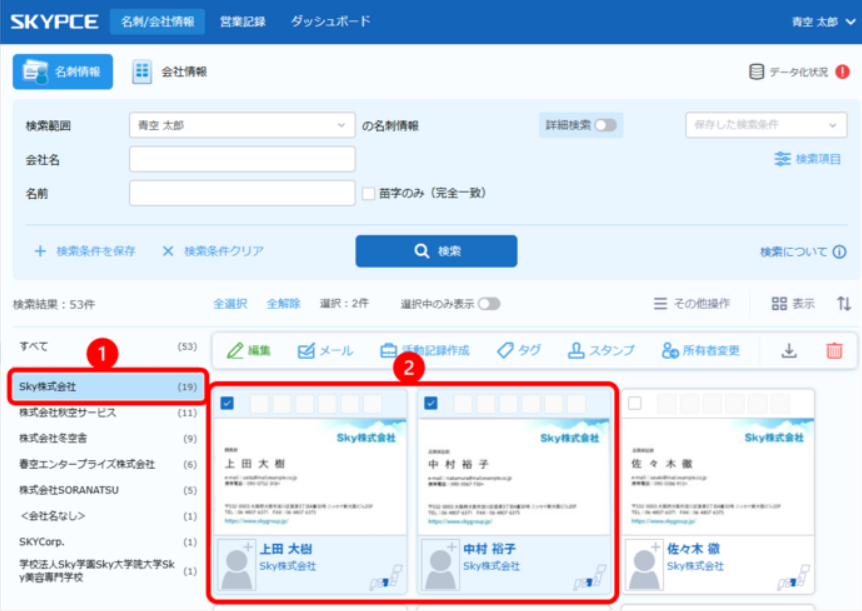
Task: Click the red trash delete icon
Action: 834,350
